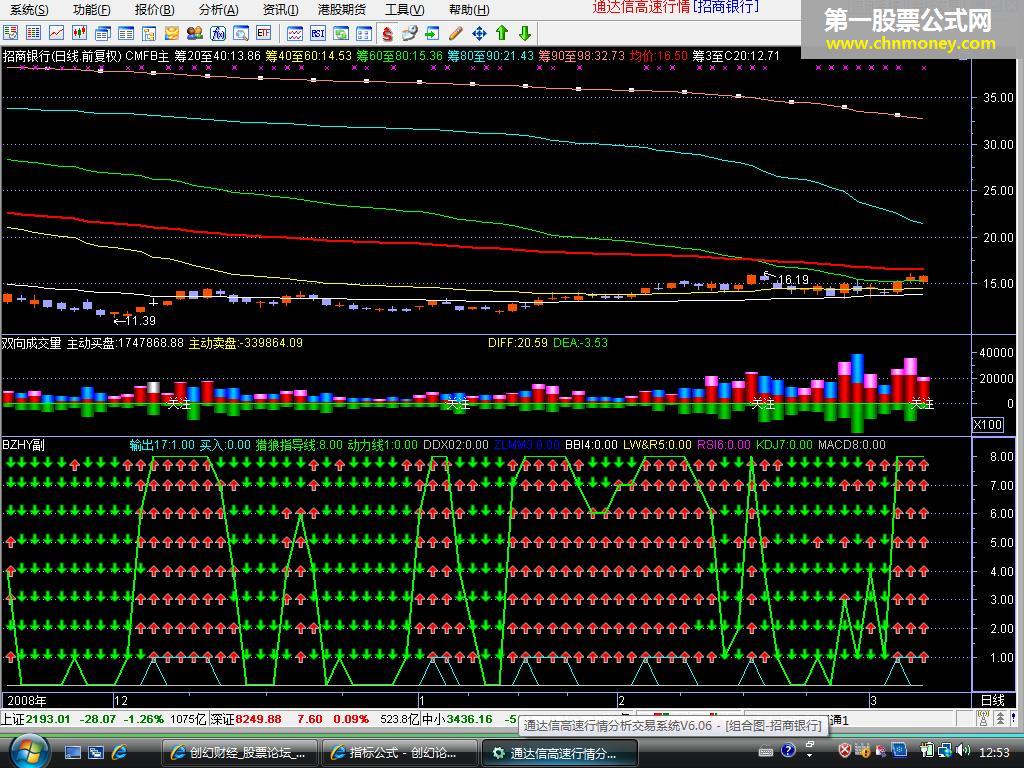Select the wave indicator chart icon

point(295,33)
